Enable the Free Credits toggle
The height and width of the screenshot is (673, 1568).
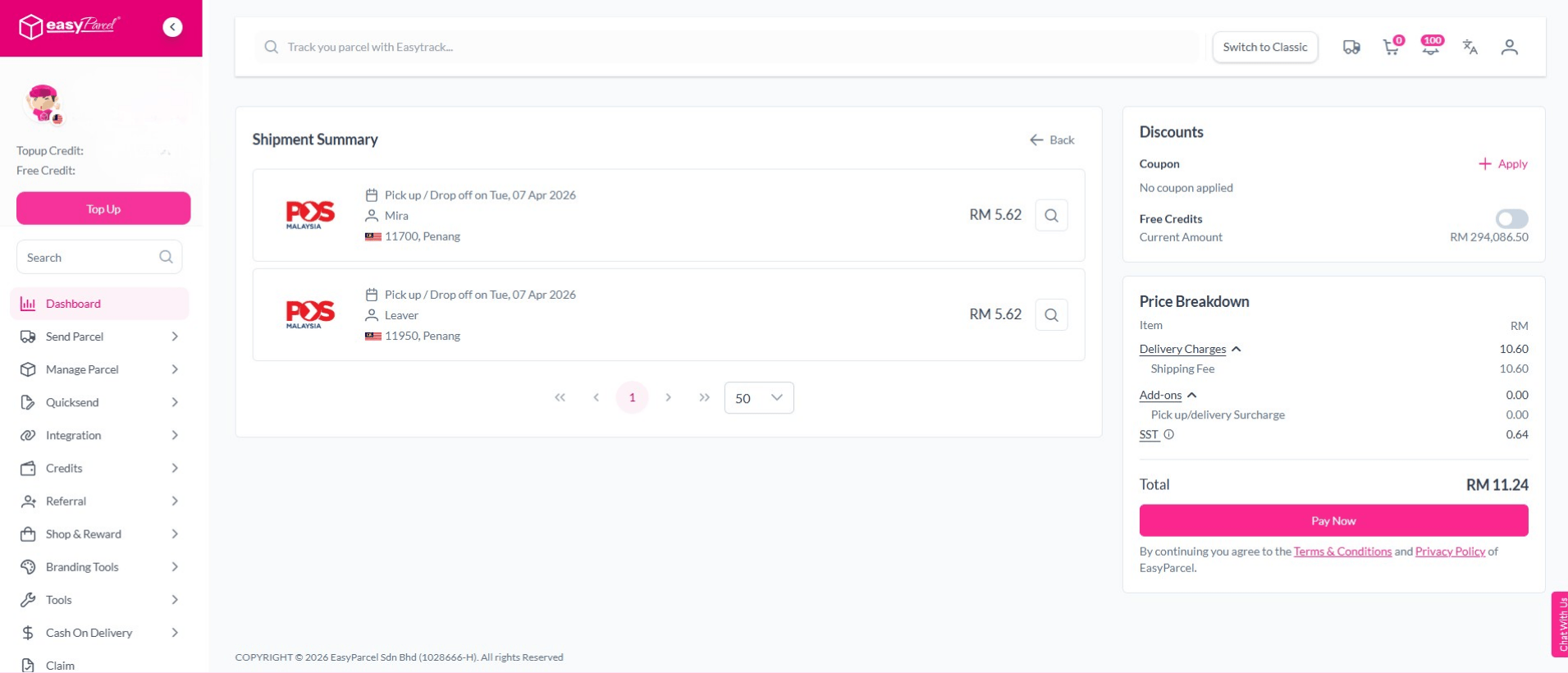pyautogui.click(x=1511, y=219)
